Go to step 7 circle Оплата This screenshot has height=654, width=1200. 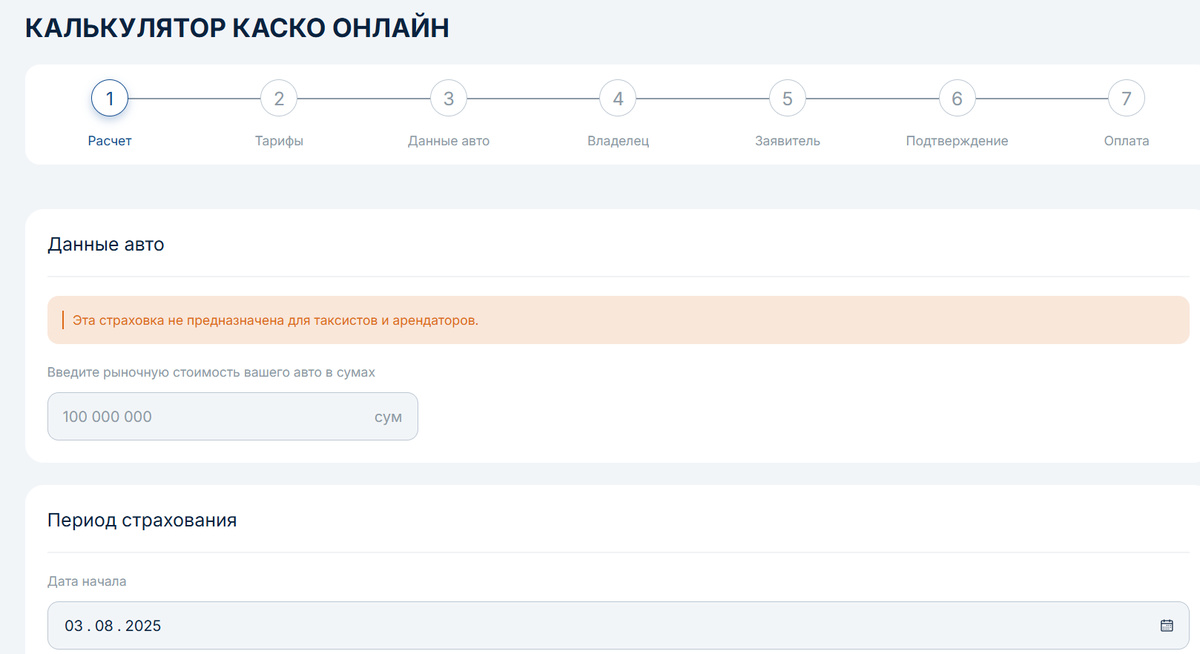point(1126,99)
